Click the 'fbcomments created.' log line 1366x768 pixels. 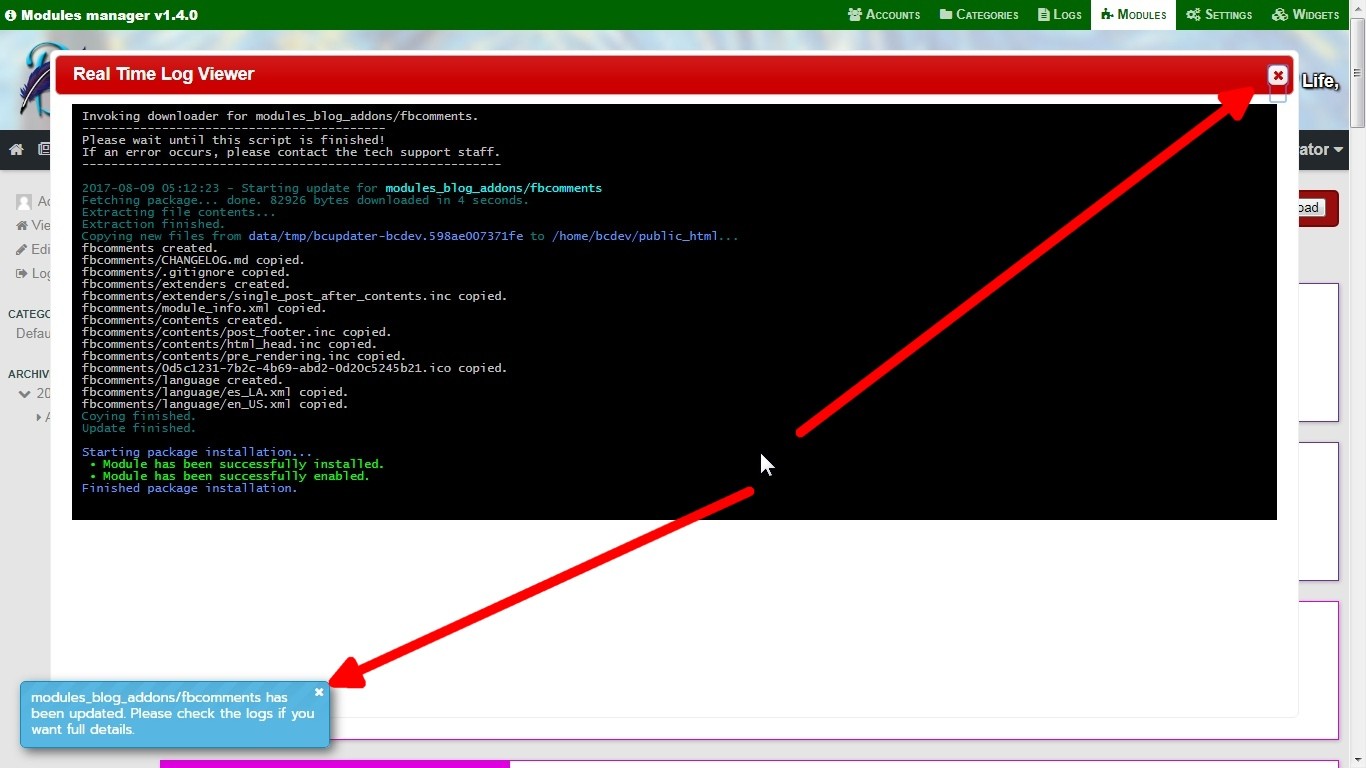149,248
